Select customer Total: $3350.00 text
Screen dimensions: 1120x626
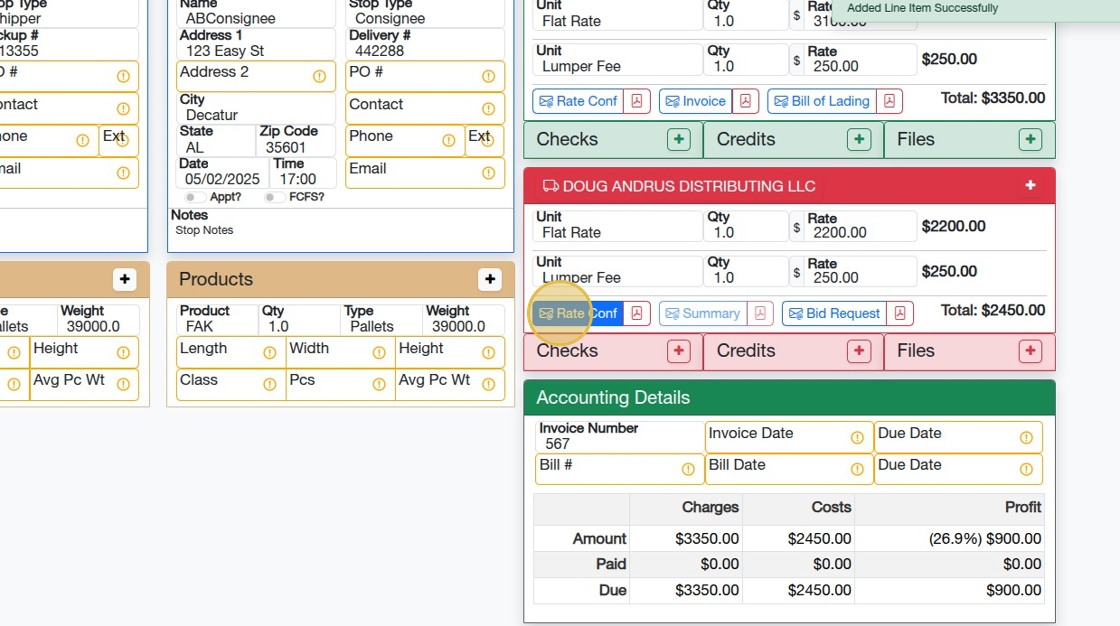993,98
